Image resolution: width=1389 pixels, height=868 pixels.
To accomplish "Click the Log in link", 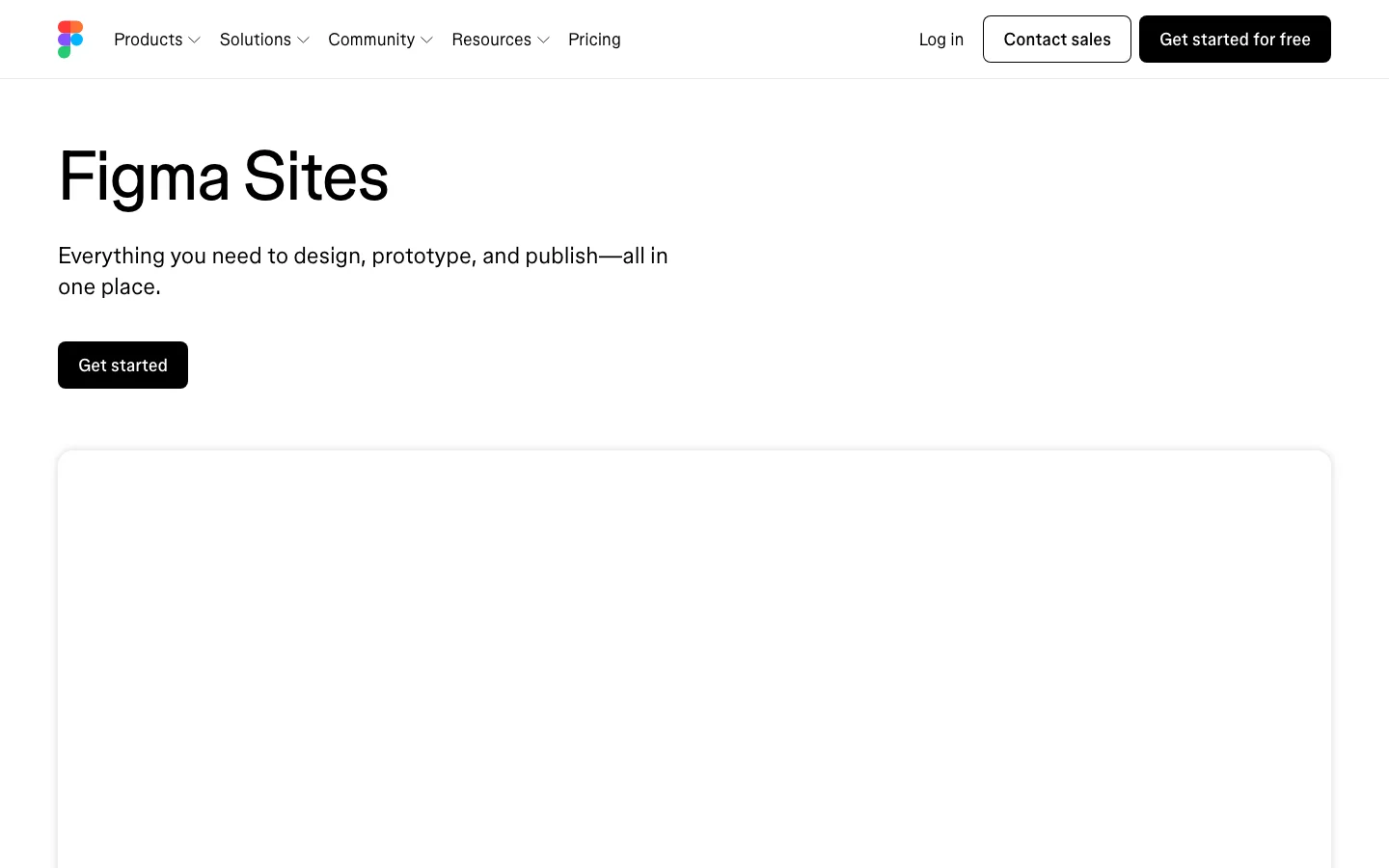I will tap(941, 40).
